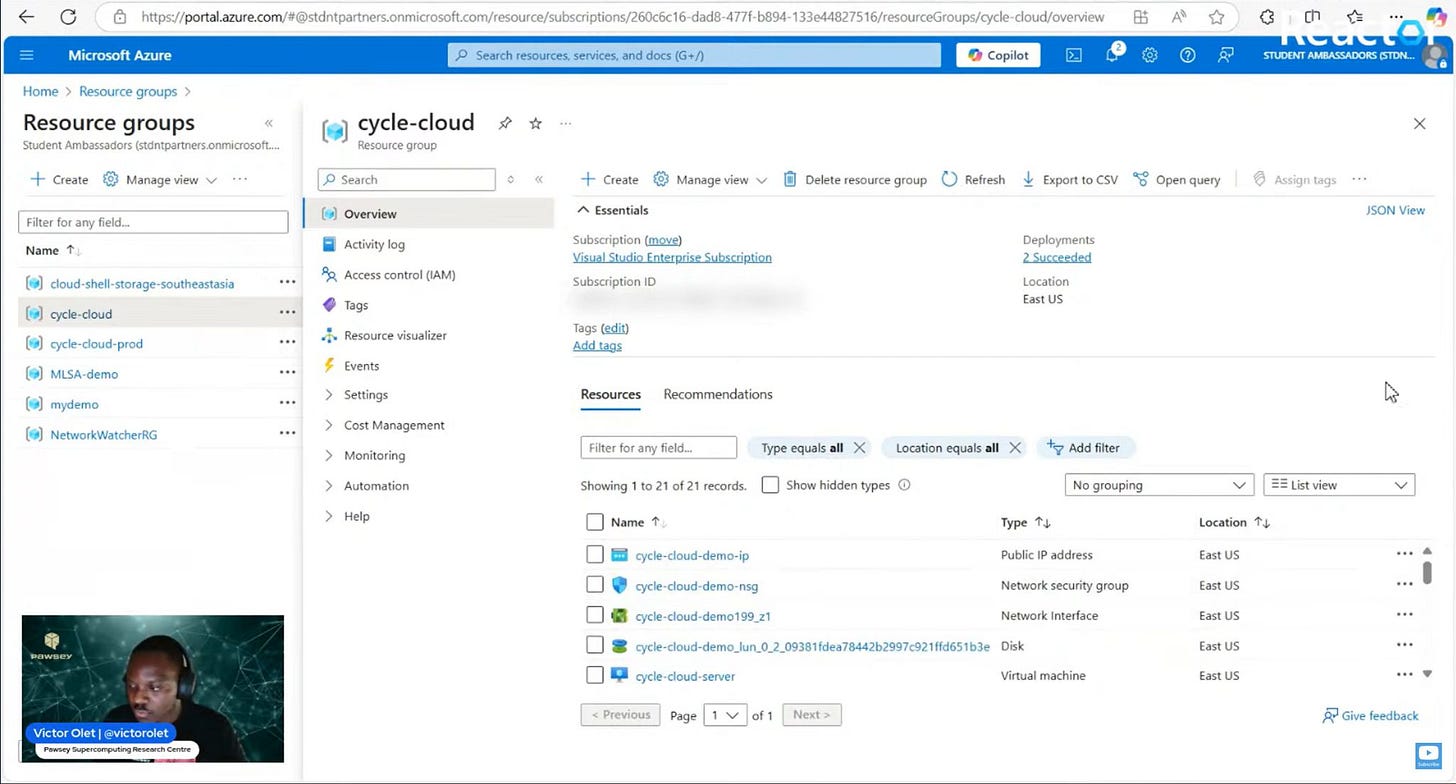Add page to browser favorites star
Image resolution: width=1456 pixels, height=784 pixels.
(x=1216, y=17)
